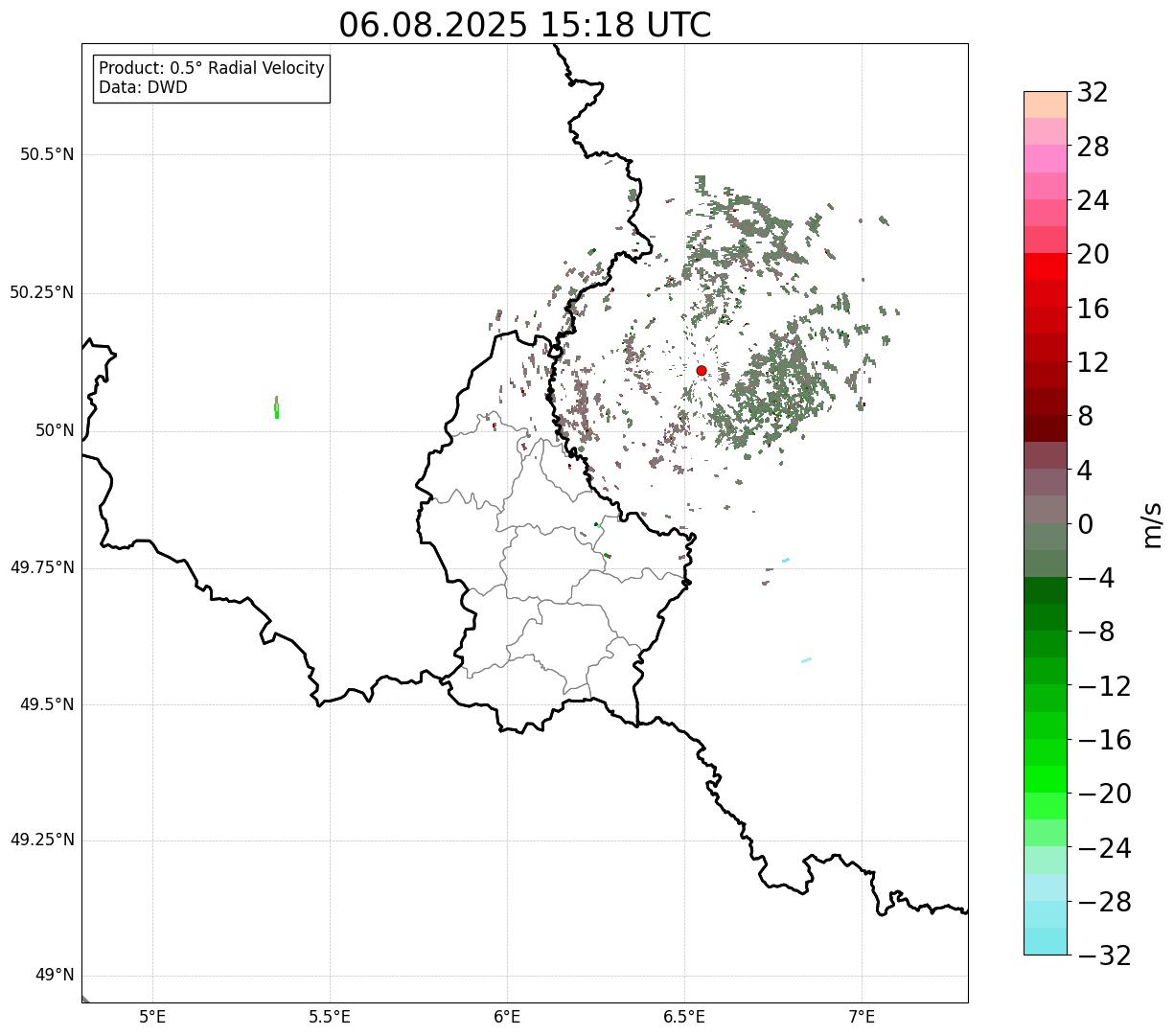
Task: Click the 7°E longitude label
Action: click(862, 1017)
